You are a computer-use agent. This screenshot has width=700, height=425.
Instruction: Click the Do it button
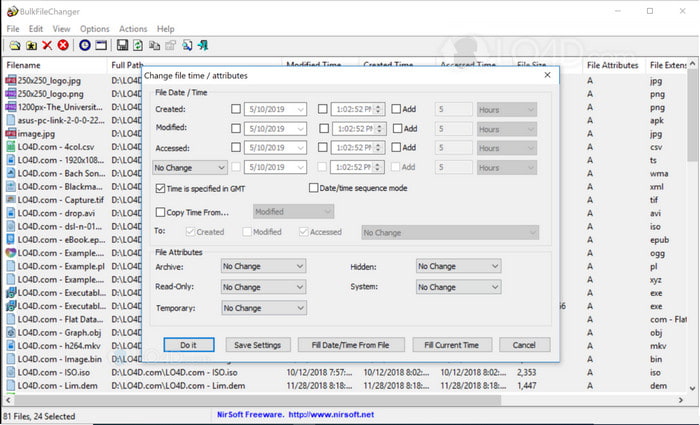coord(189,345)
